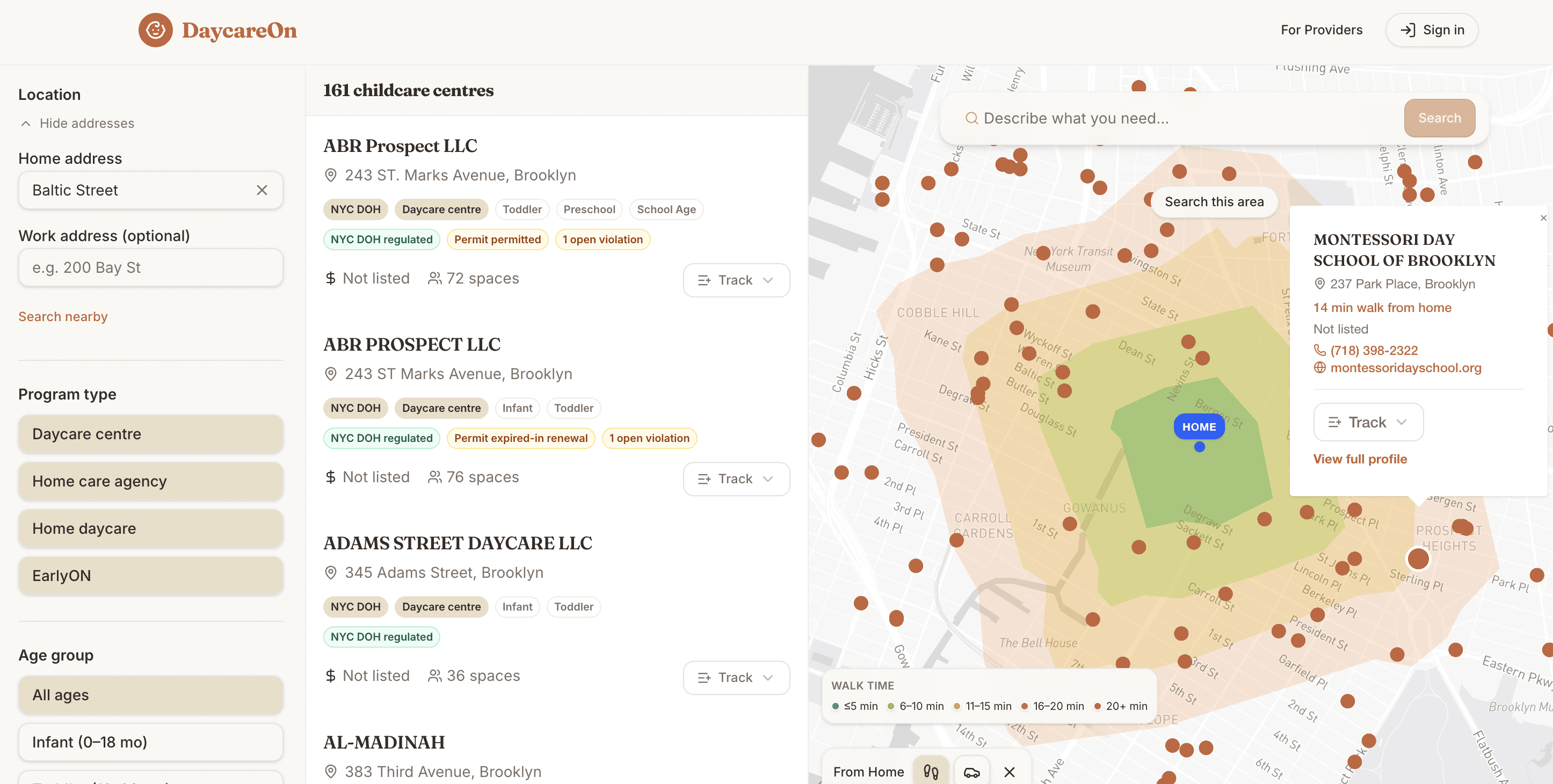1553x784 pixels.
Task: Select driving mode car icon
Action: [x=971, y=771]
